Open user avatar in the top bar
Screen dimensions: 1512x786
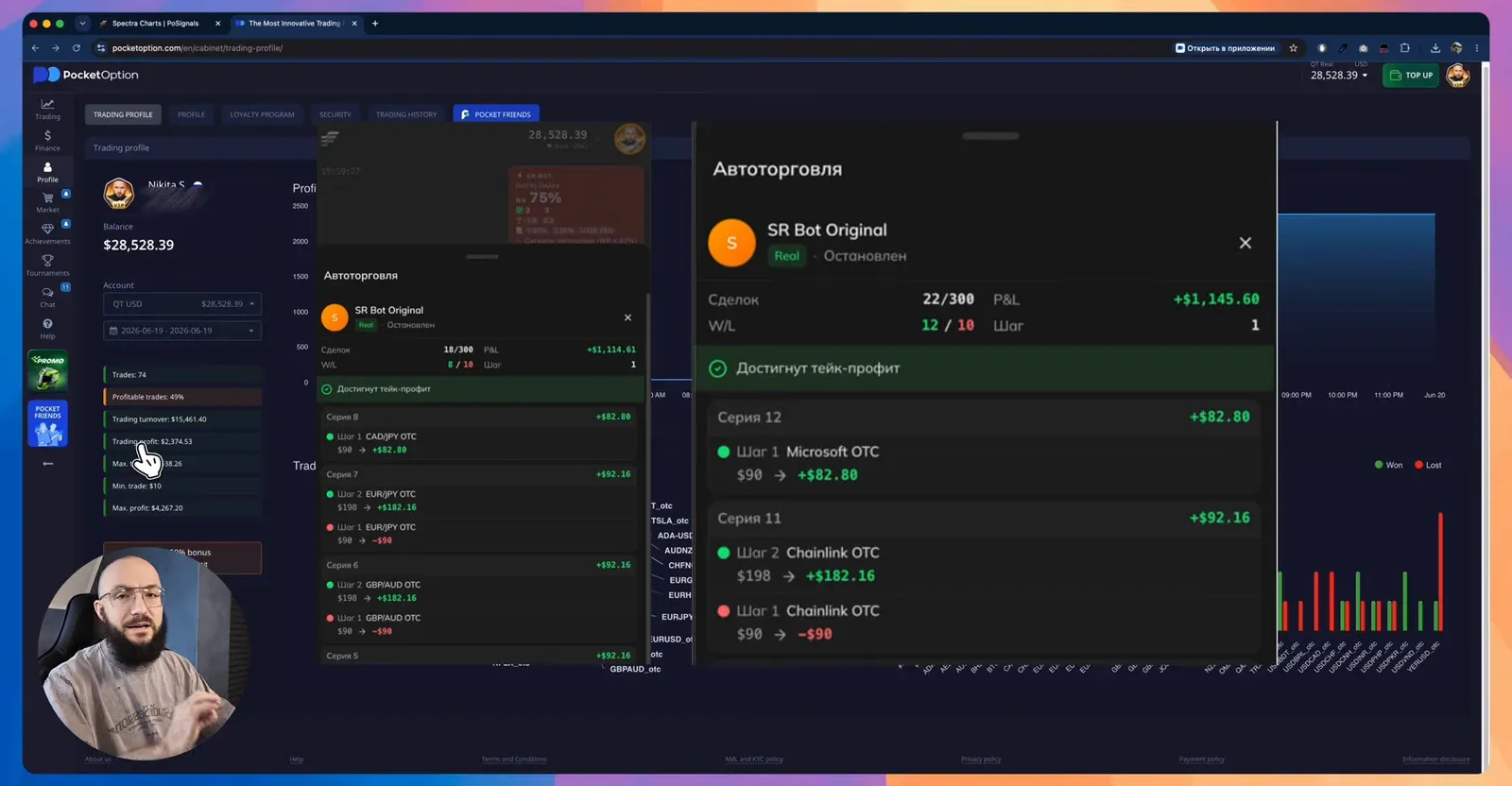tap(1458, 76)
